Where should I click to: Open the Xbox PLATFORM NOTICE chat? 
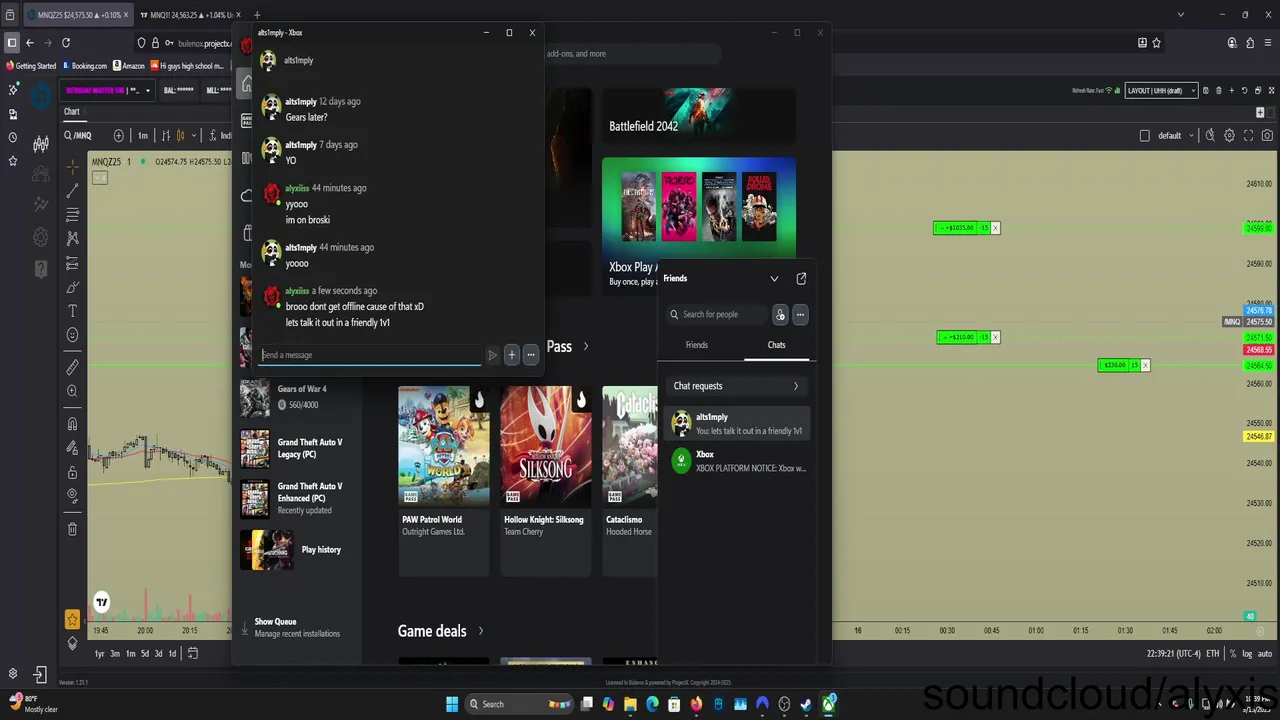736,461
